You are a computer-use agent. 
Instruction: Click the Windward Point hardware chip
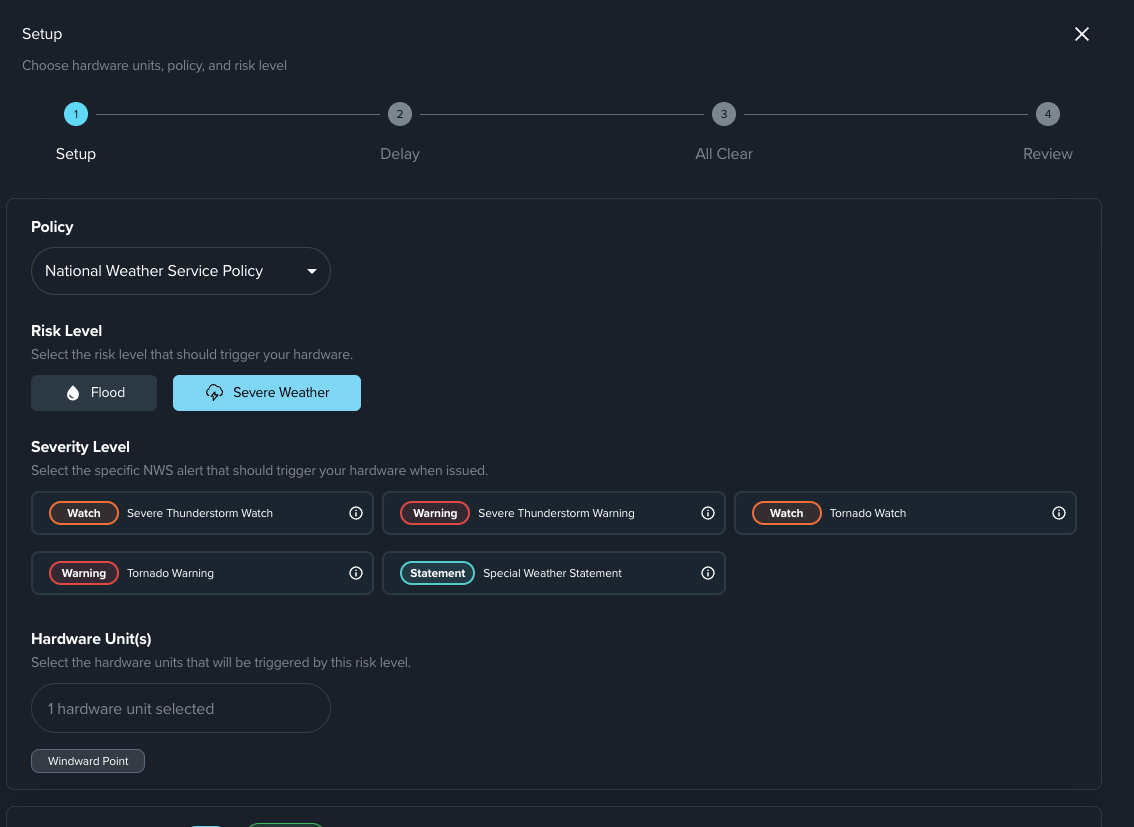coord(88,761)
